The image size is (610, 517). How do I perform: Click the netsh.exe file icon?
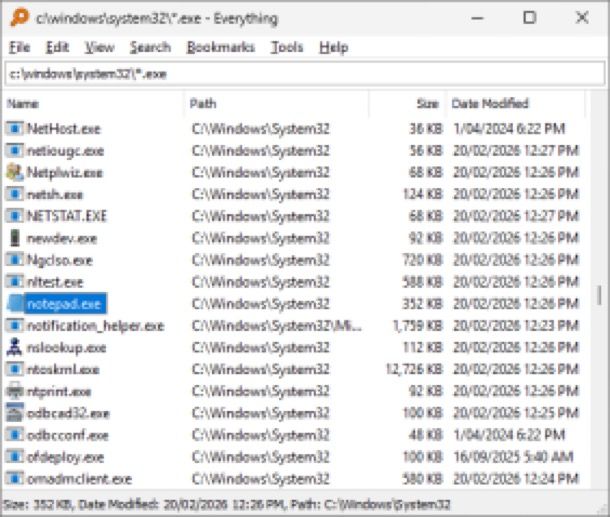[15, 194]
